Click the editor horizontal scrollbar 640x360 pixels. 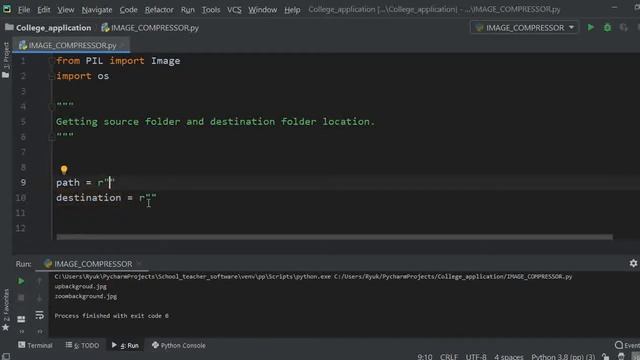pyautogui.click(x=334, y=237)
